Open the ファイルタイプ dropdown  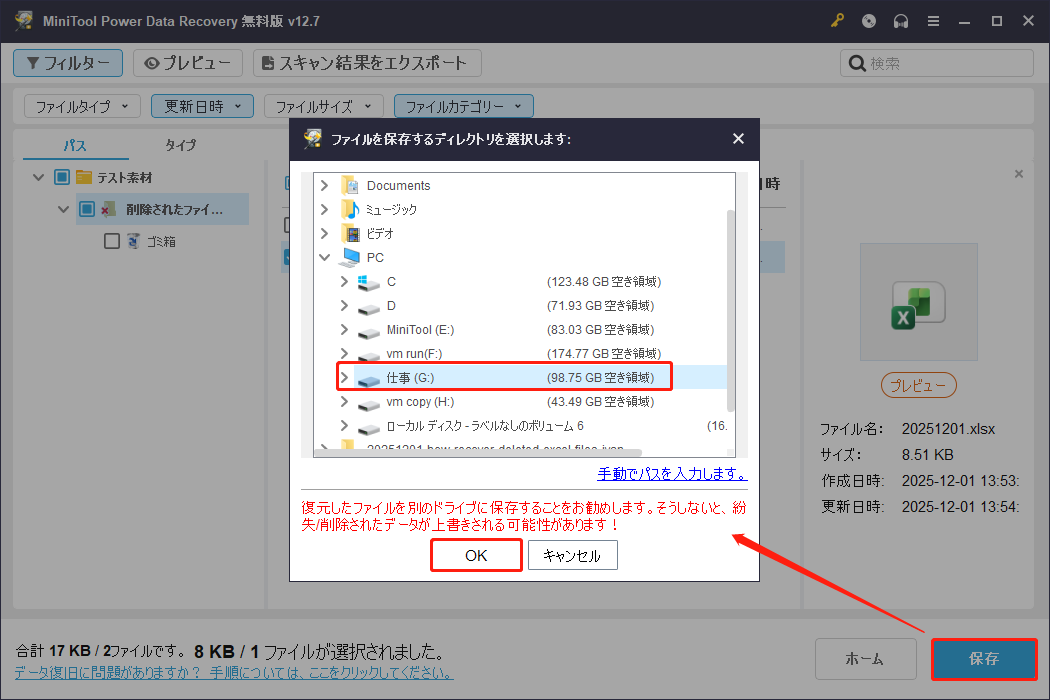tap(81, 105)
